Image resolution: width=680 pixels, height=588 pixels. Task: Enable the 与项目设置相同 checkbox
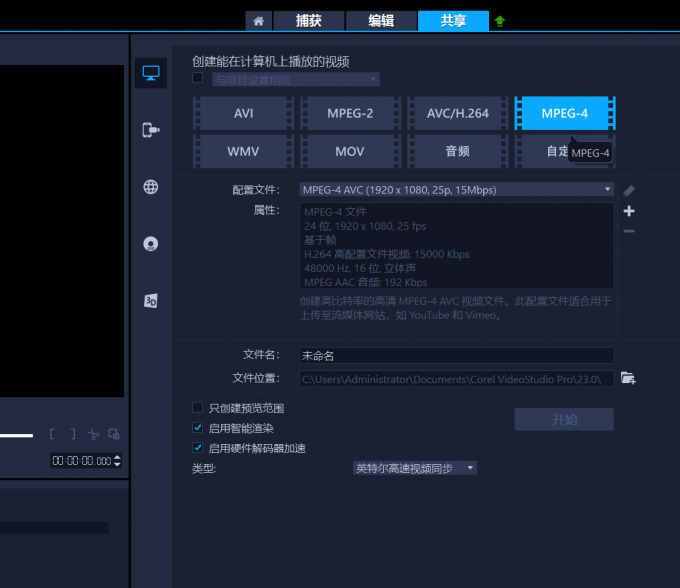[198, 78]
